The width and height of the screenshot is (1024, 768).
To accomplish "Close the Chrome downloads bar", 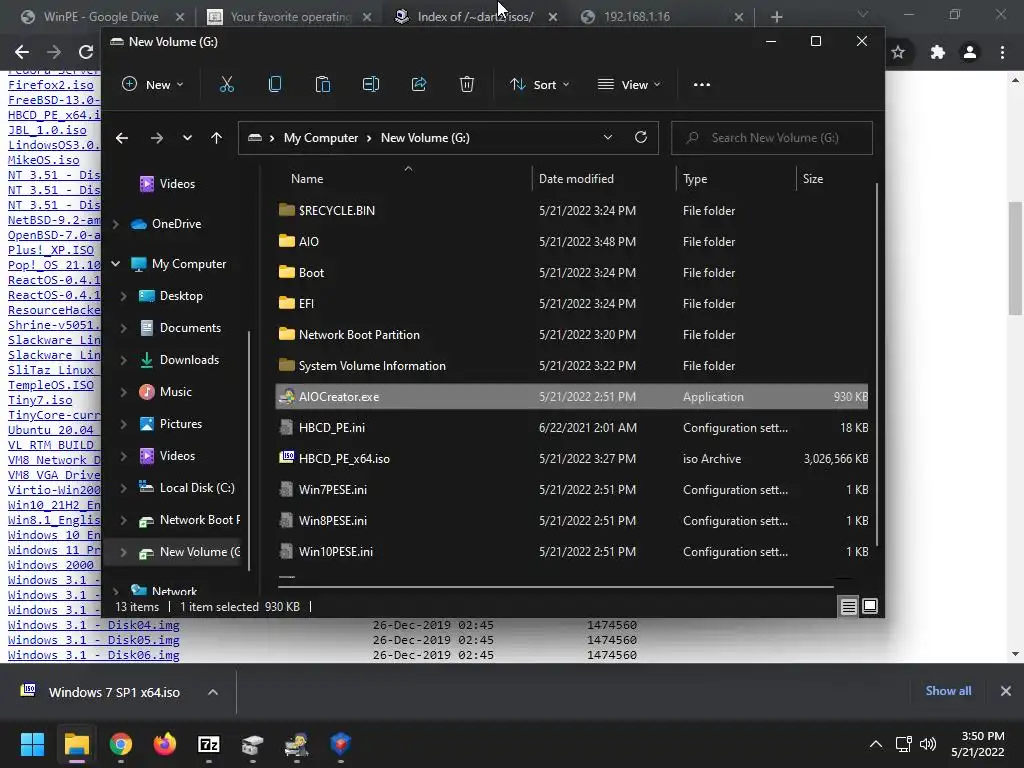I will pyautogui.click(x=1006, y=691).
